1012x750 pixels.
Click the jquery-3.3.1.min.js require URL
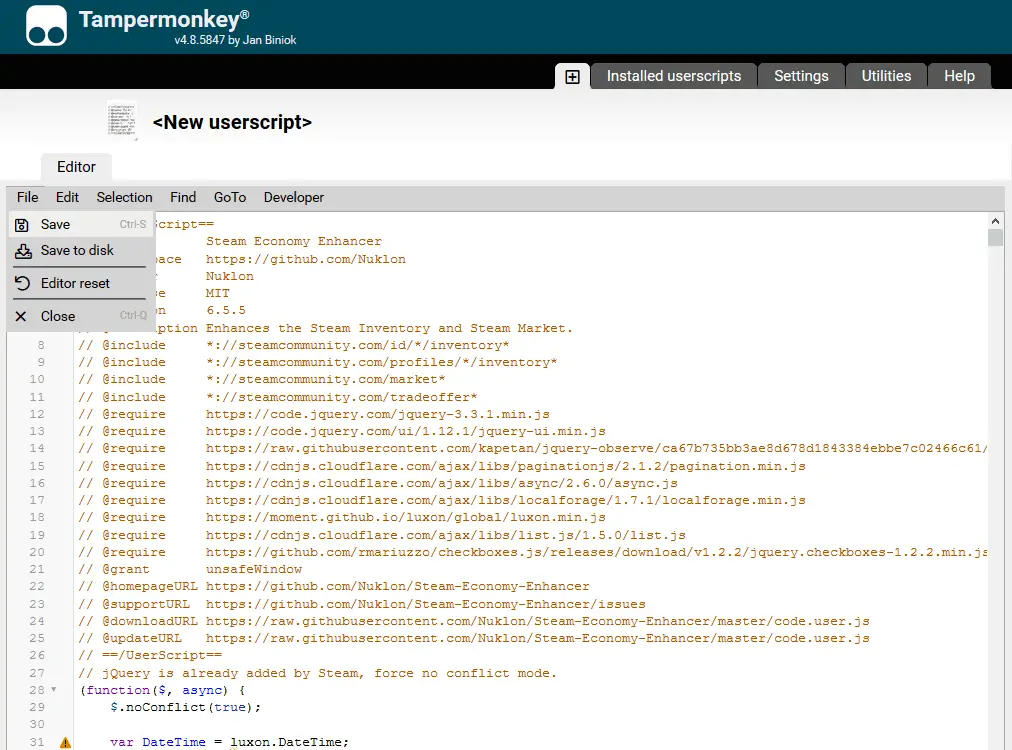coord(378,414)
